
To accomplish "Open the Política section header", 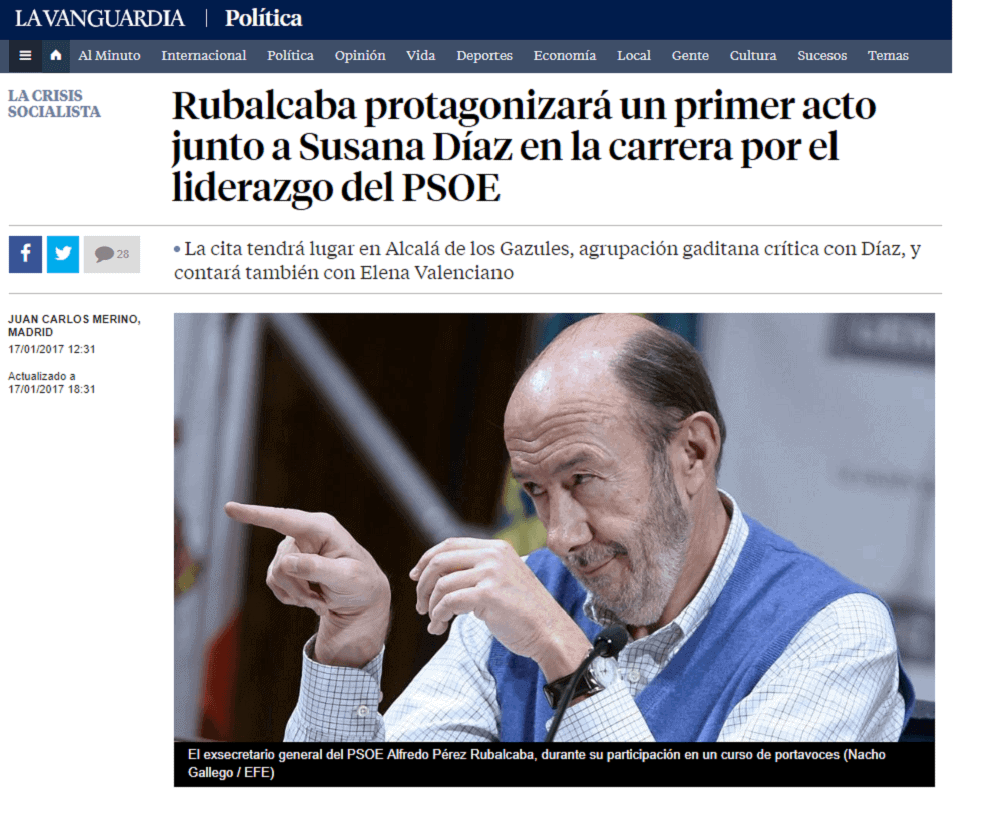I will pos(264,18).
